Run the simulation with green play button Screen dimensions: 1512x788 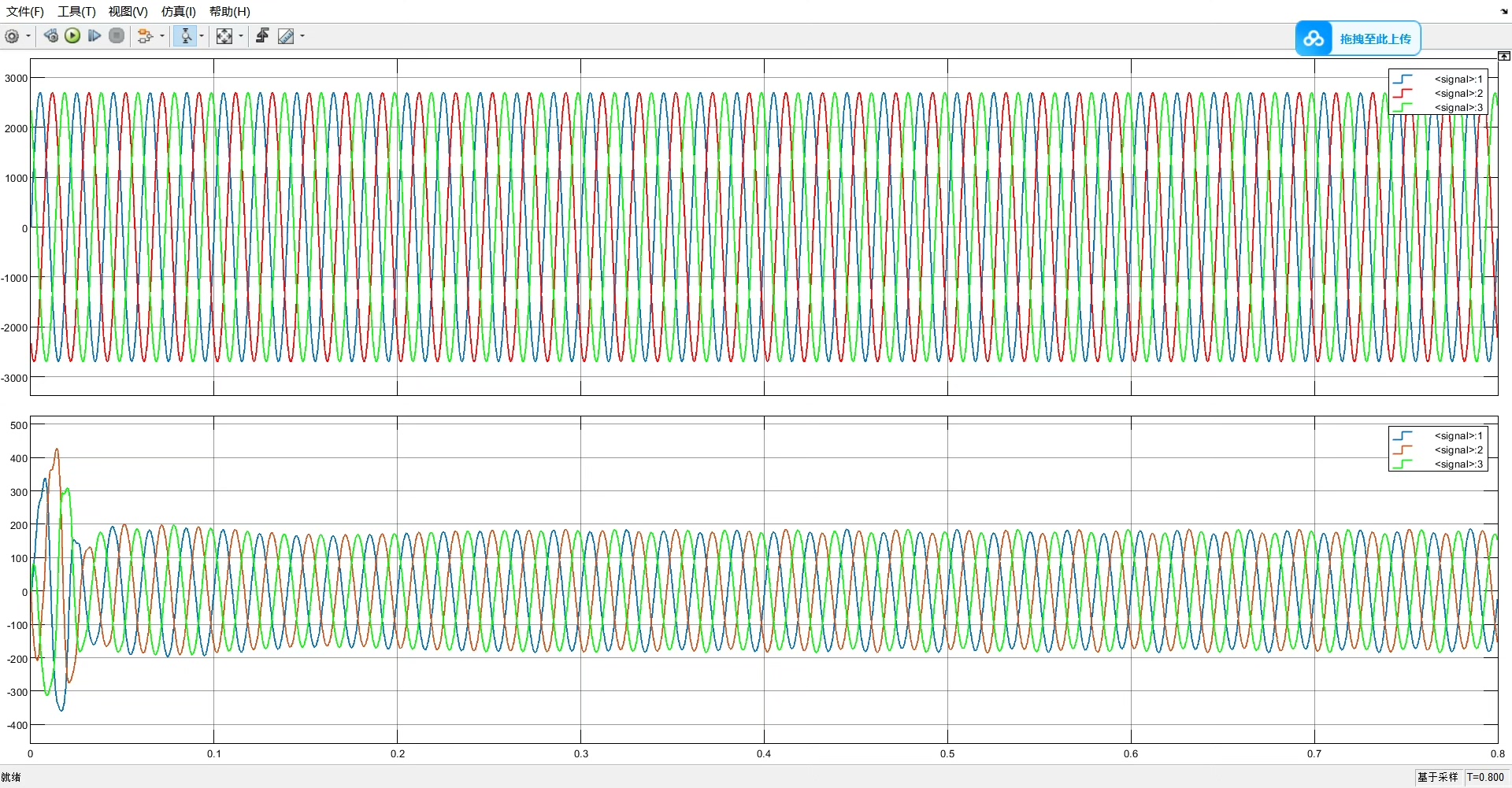tap(72, 36)
